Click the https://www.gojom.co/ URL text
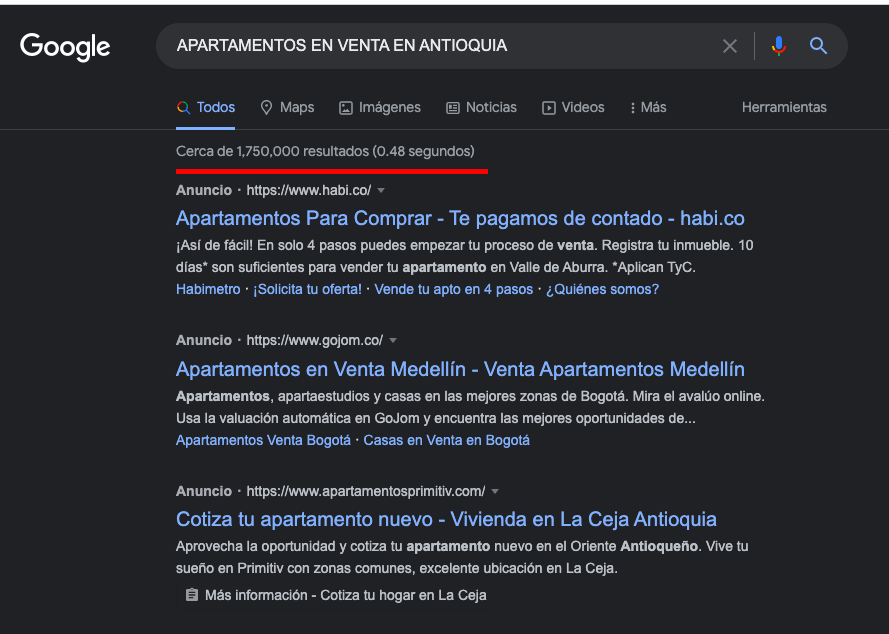Image resolution: width=889 pixels, height=634 pixels. (x=315, y=341)
